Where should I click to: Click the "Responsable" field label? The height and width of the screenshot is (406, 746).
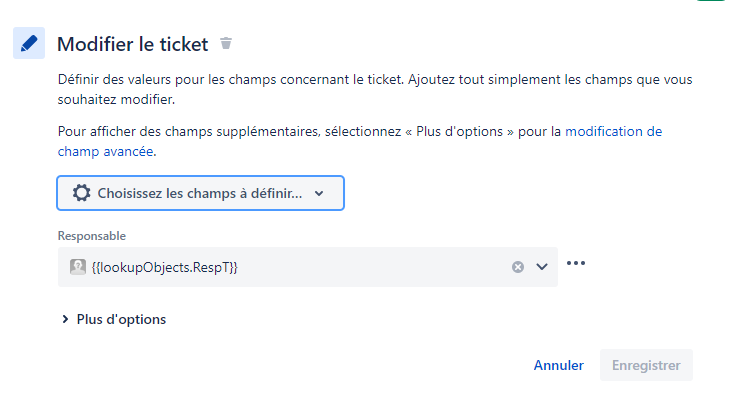[x=92, y=235]
